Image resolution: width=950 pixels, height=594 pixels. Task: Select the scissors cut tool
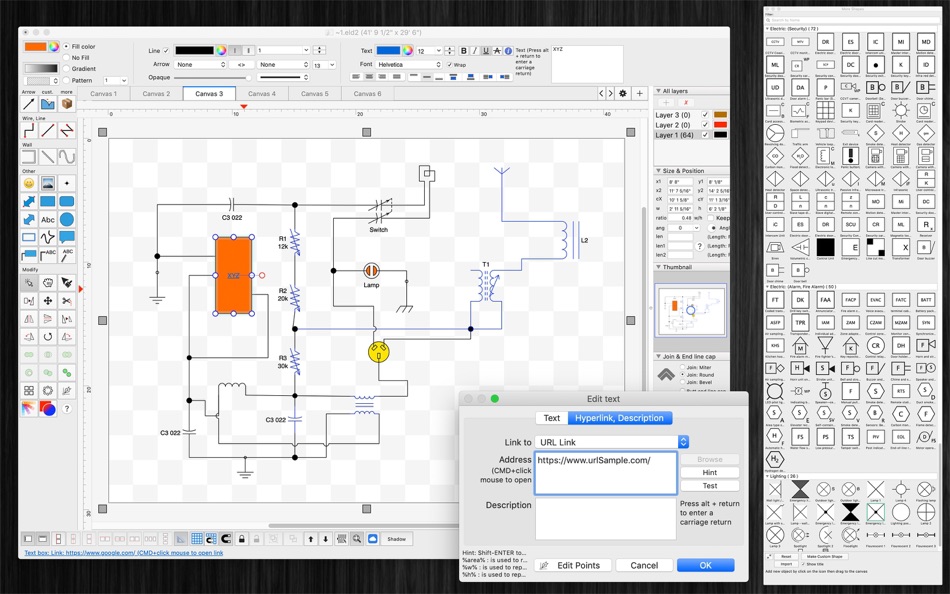(x=67, y=301)
